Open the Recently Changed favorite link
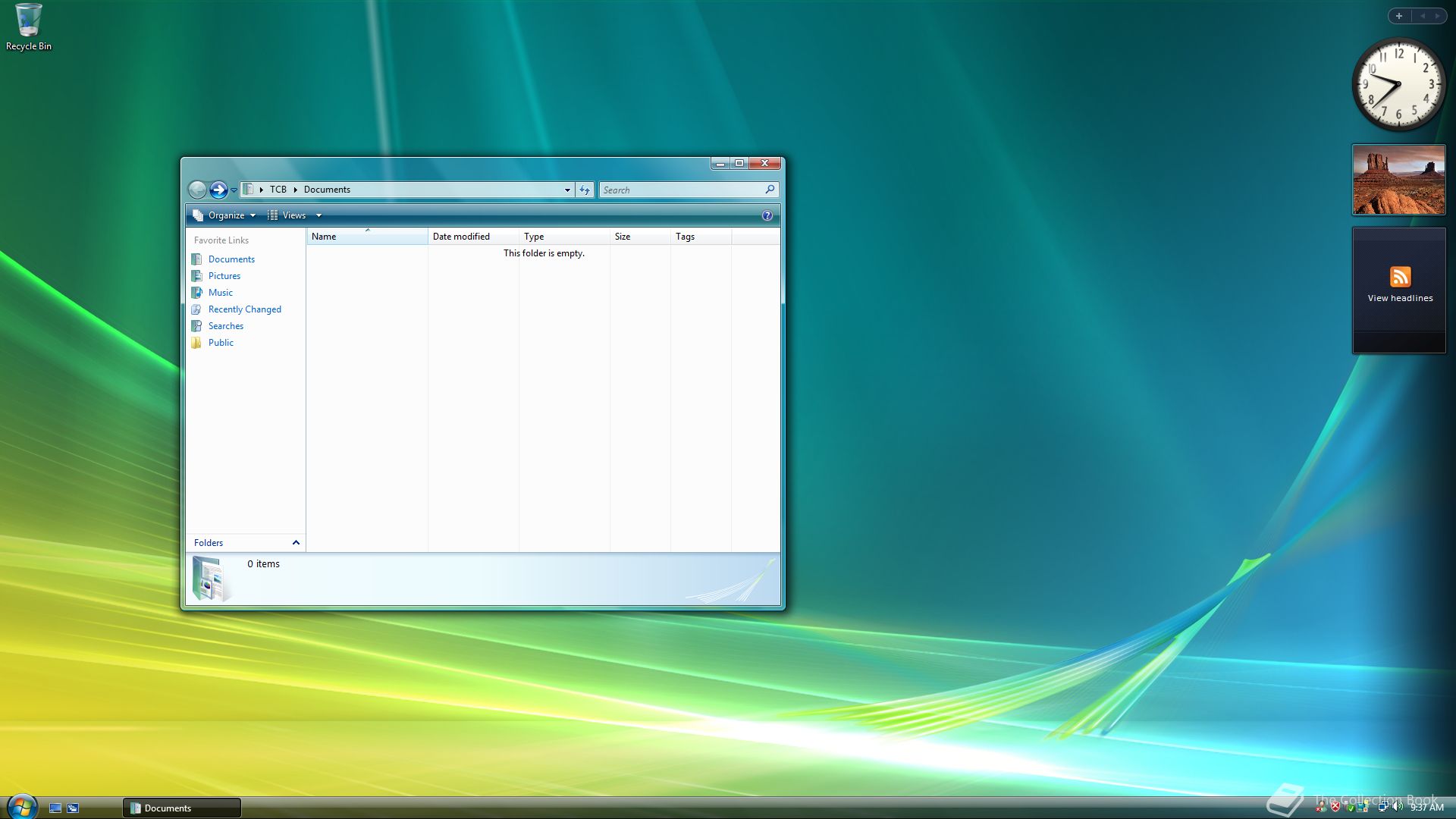Viewport: 1456px width, 819px height. pos(244,309)
